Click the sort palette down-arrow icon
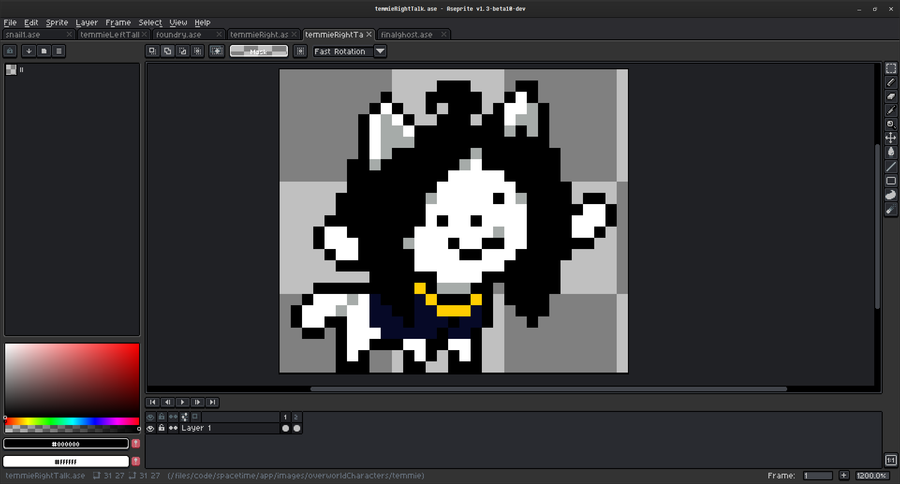This screenshot has width=900, height=484. pos(28,51)
